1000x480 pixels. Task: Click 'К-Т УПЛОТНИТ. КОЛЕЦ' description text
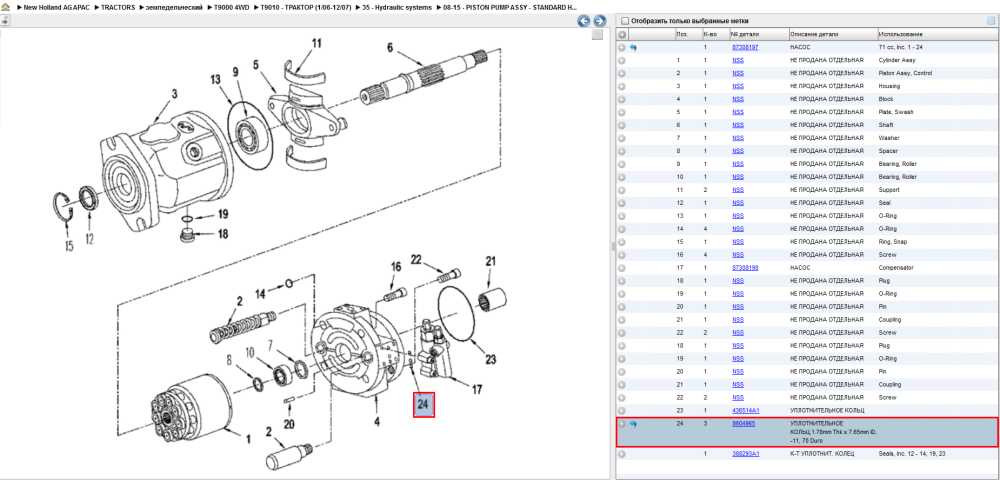823,454
